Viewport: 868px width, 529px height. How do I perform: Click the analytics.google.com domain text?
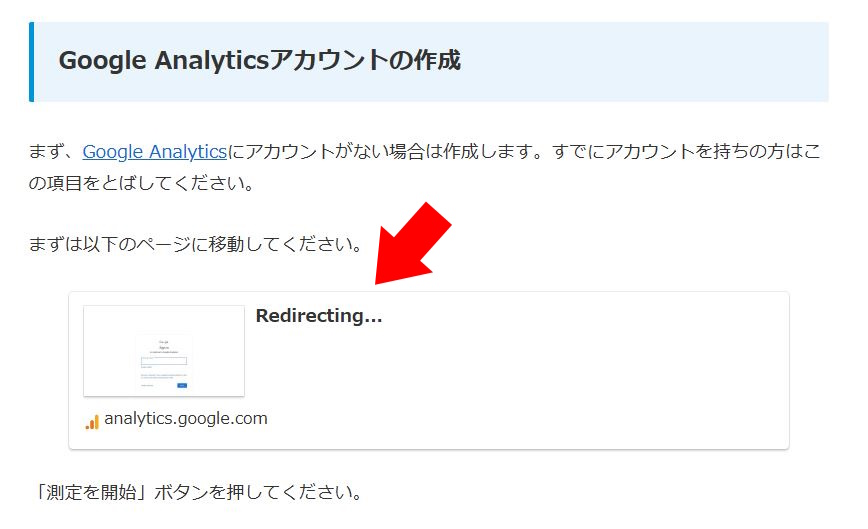(x=185, y=418)
